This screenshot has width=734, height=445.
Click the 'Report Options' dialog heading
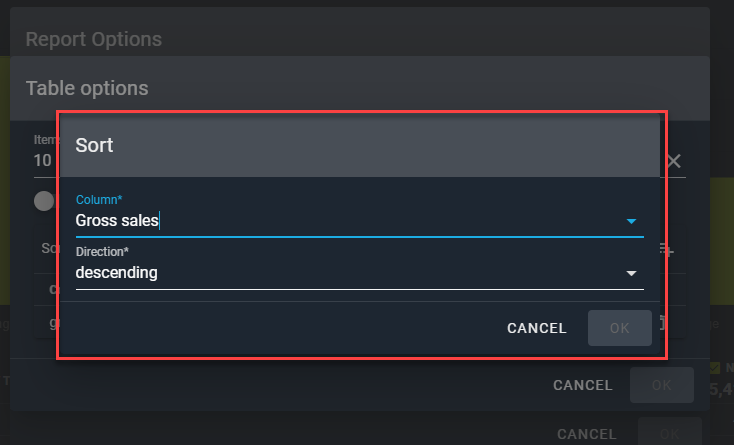[93, 39]
